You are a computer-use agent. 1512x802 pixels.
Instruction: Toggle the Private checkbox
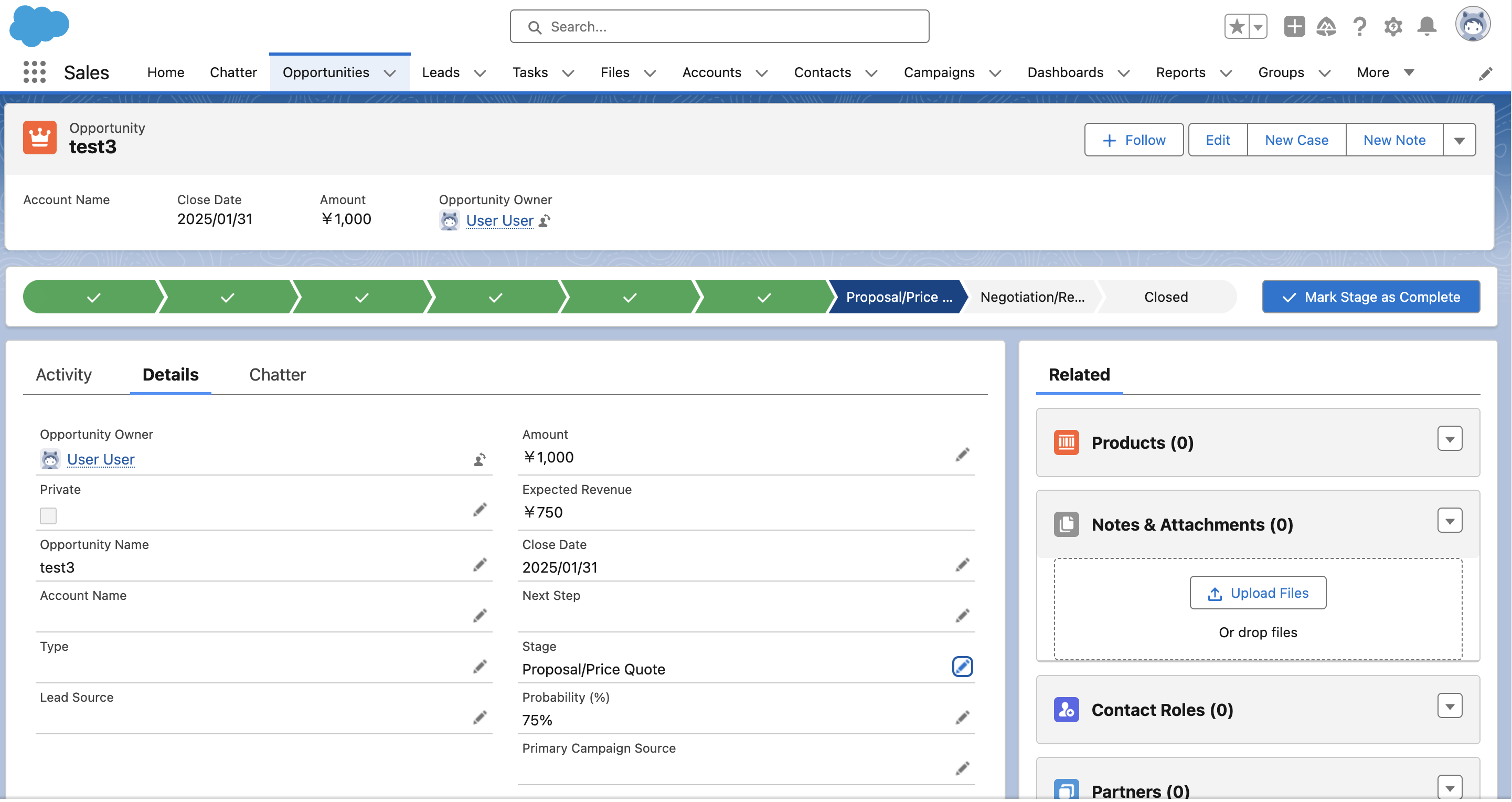pos(48,516)
